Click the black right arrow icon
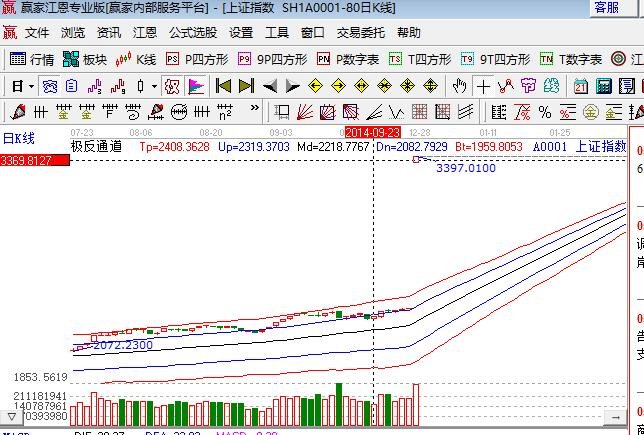Viewport: 644px width, 435px height. pyautogui.click(x=292, y=86)
